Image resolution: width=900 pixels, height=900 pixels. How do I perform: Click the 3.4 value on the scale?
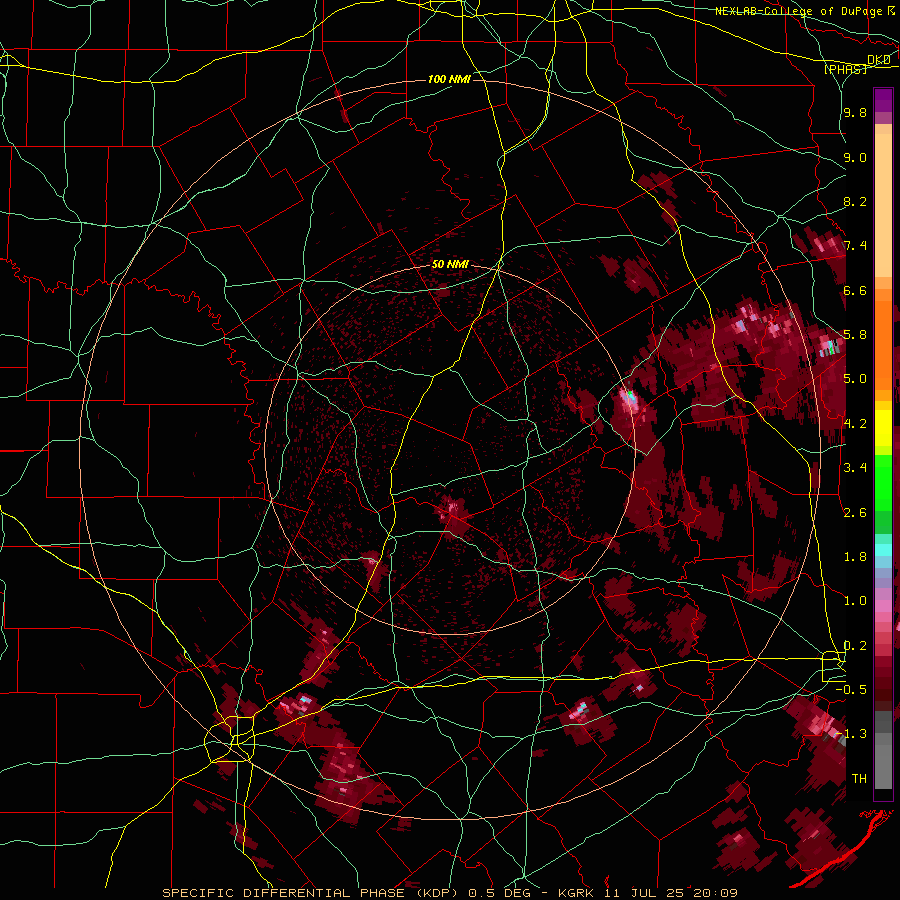[x=855, y=467]
